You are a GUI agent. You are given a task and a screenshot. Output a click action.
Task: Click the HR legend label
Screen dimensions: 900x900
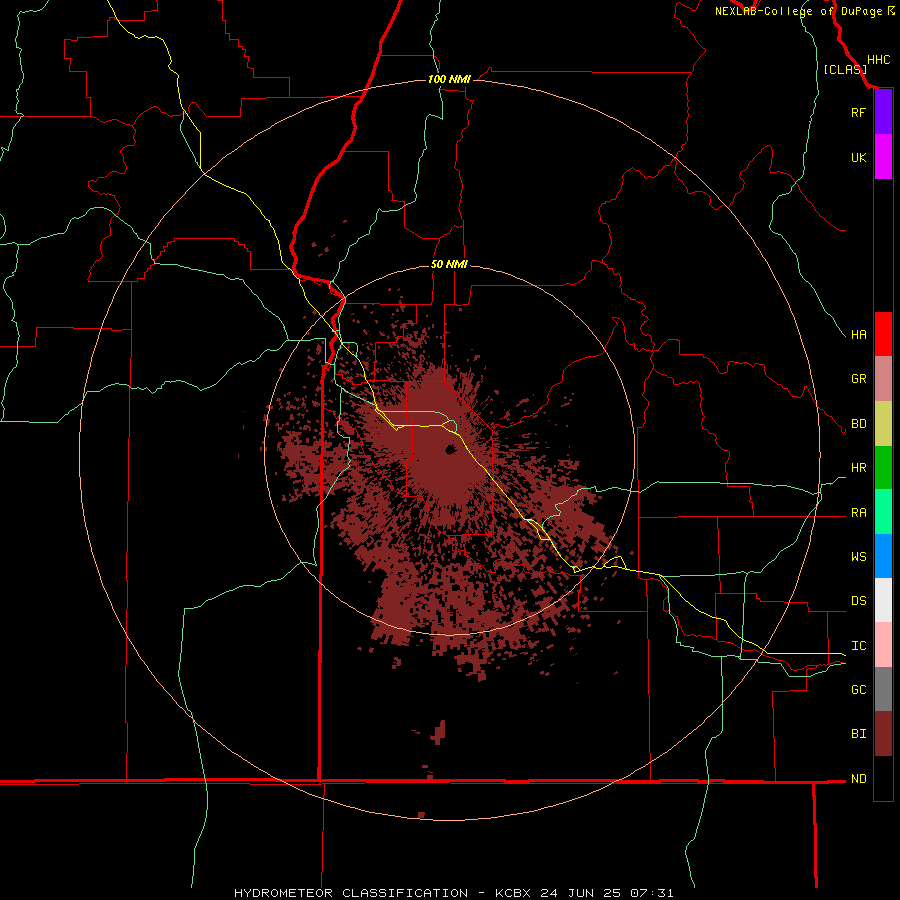tap(858, 468)
